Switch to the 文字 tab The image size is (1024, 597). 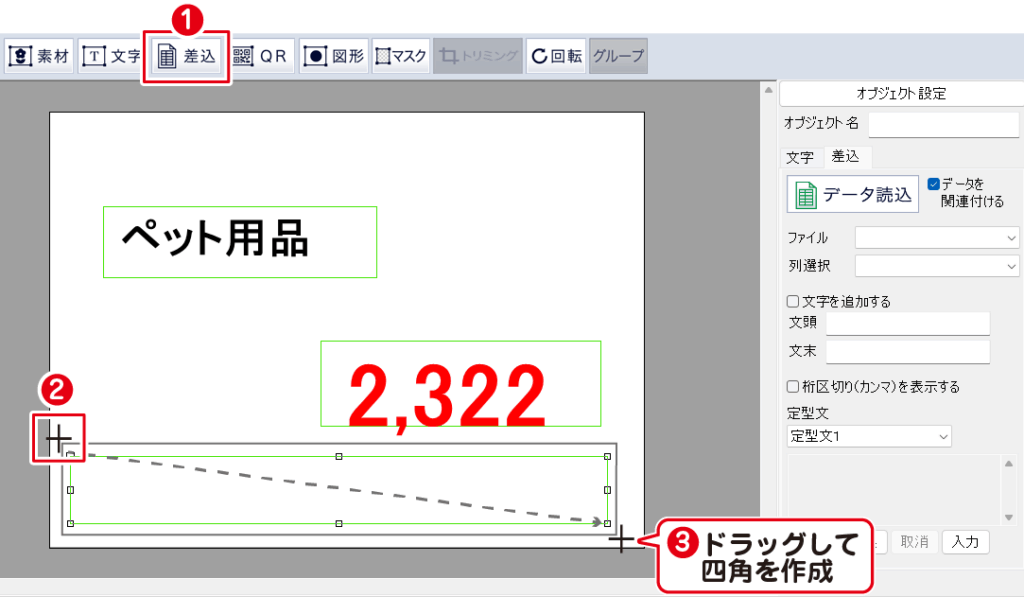click(x=800, y=157)
